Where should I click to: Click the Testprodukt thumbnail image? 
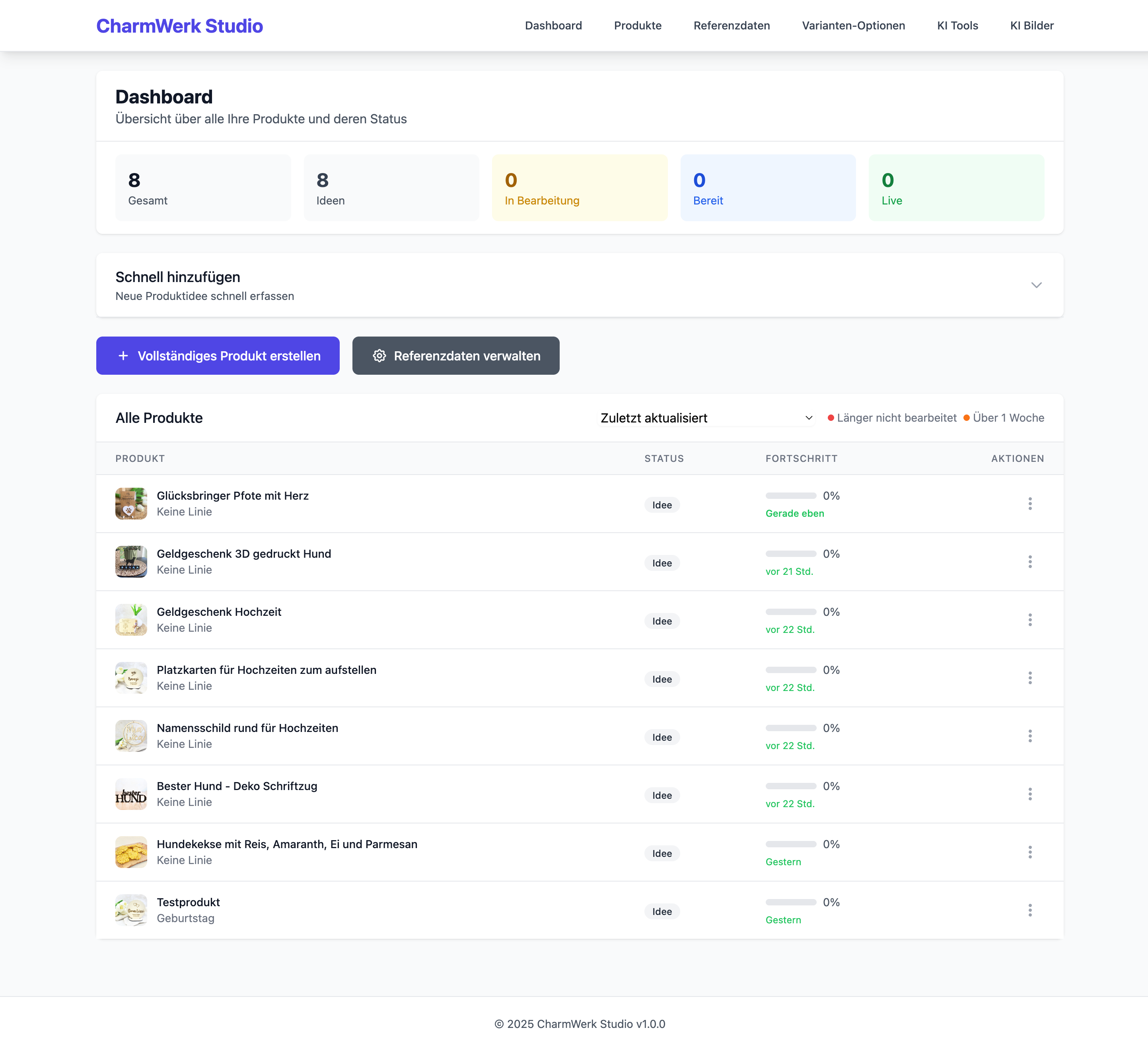[131, 910]
